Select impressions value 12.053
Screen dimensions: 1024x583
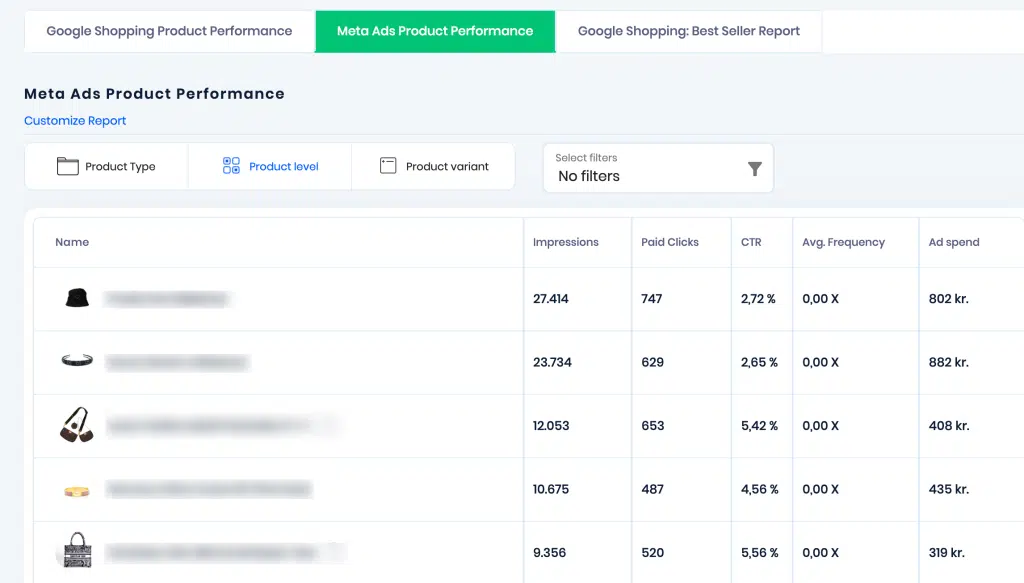pos(551,426)
